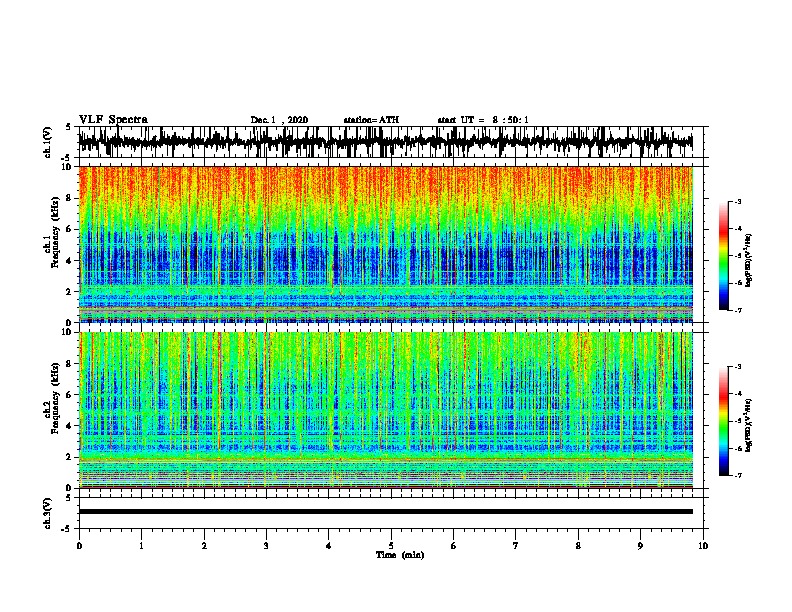Screen dimensions: 792x612
Task: Click the 'start UT = 8:50:1' label
Action: coord(483,120)
